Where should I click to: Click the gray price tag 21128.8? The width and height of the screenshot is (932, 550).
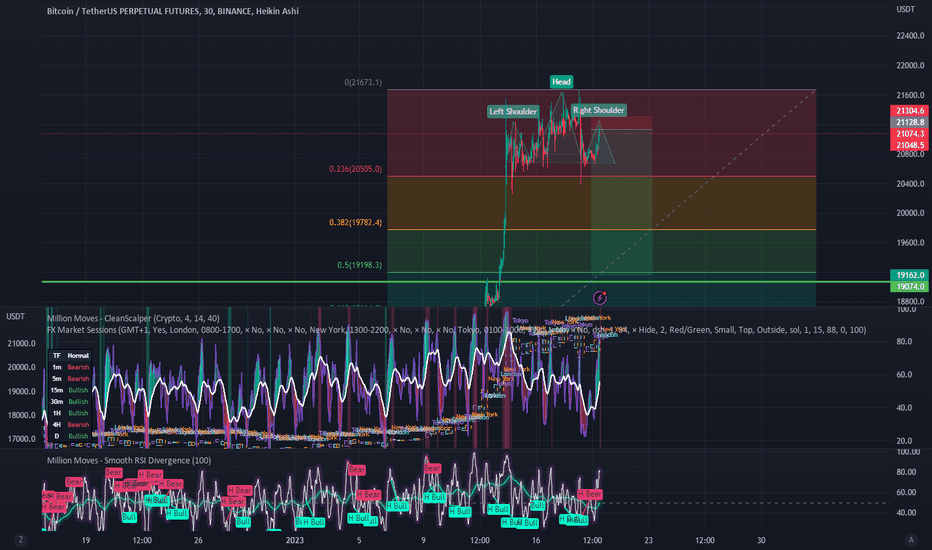[x=910, y=122]
